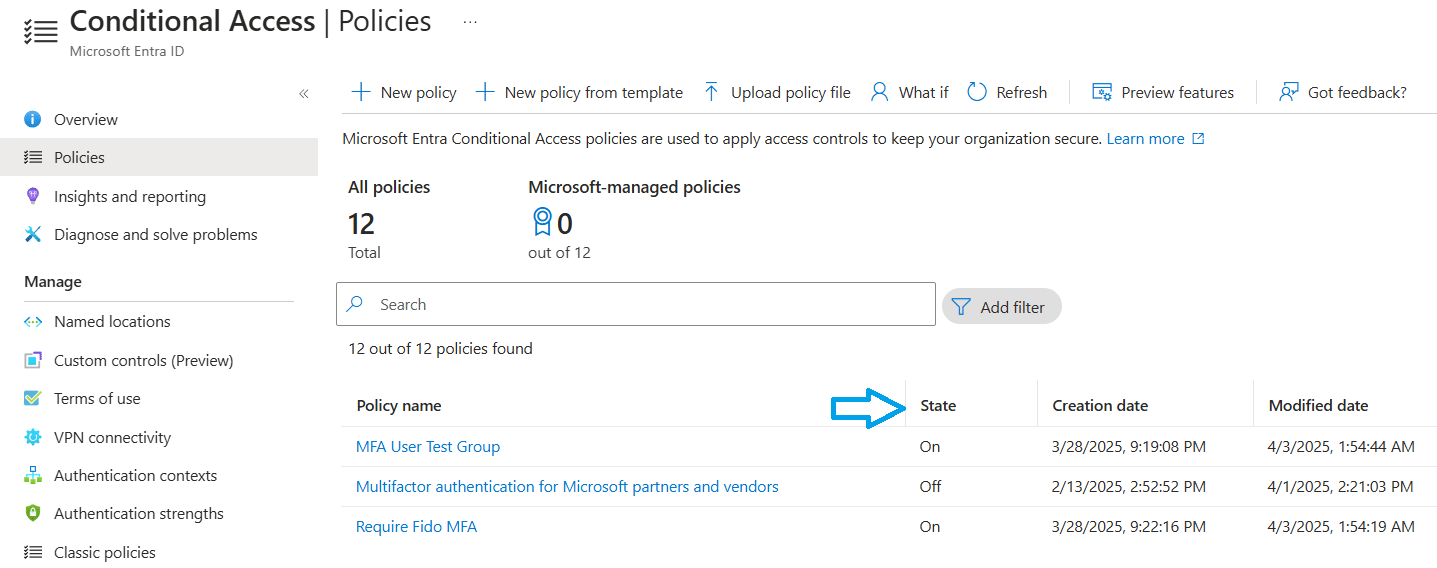Screen dimensions: 1437x568
Task: Sort by Creation date column header
Action: [x=1100, y=405]
